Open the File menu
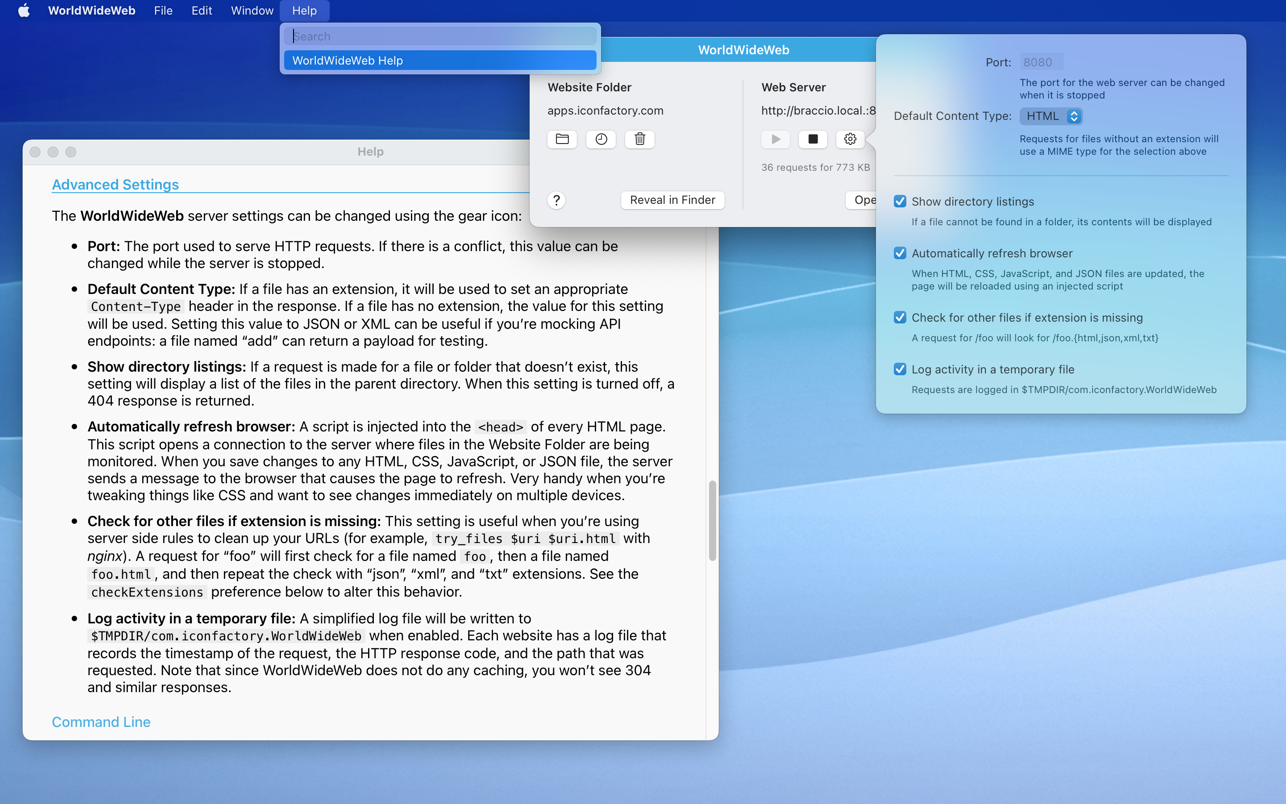Image resolution: width=1286 pixels, height=804 pixels. pyautogui.click(x=163, y=11)
